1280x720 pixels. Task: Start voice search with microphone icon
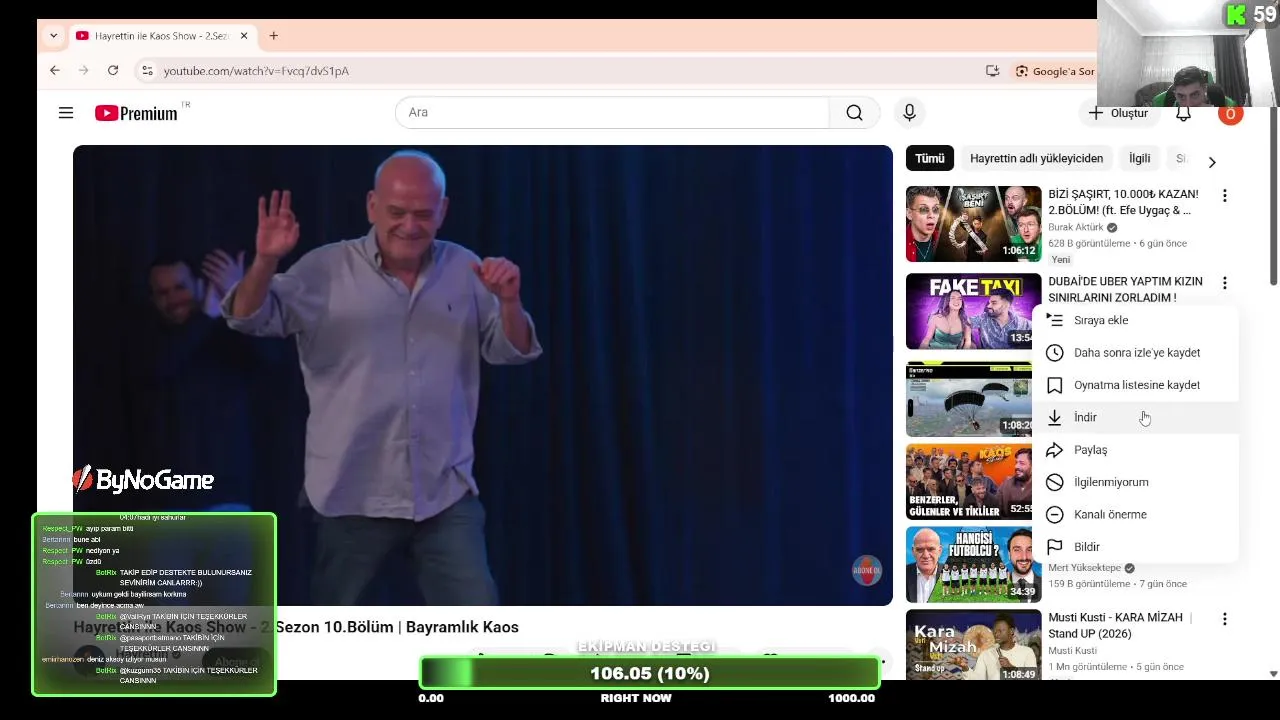[909, 113]
